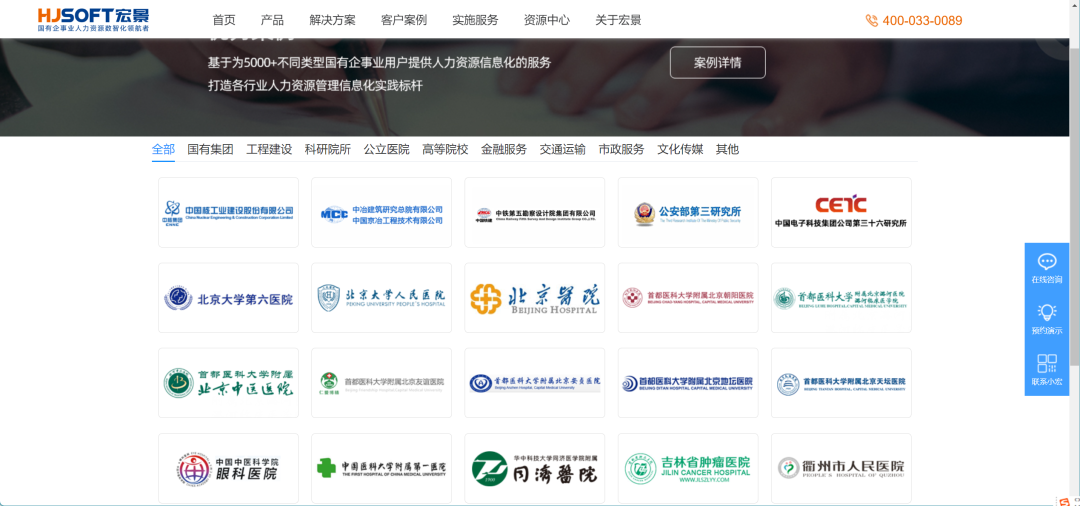Open 北京安贞医院 logo card
The width and height of the screenshot is (1080, 506).
click(x=534, y=383)
